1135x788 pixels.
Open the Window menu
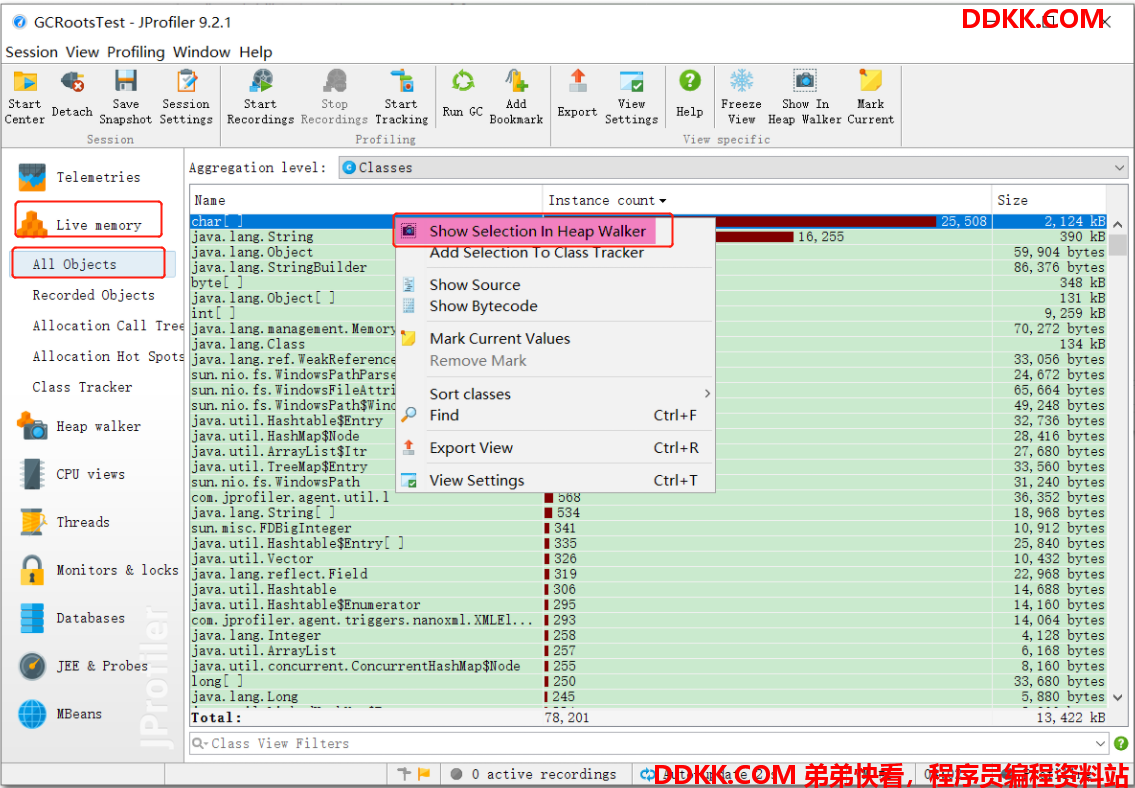click(x=201, y=52)
